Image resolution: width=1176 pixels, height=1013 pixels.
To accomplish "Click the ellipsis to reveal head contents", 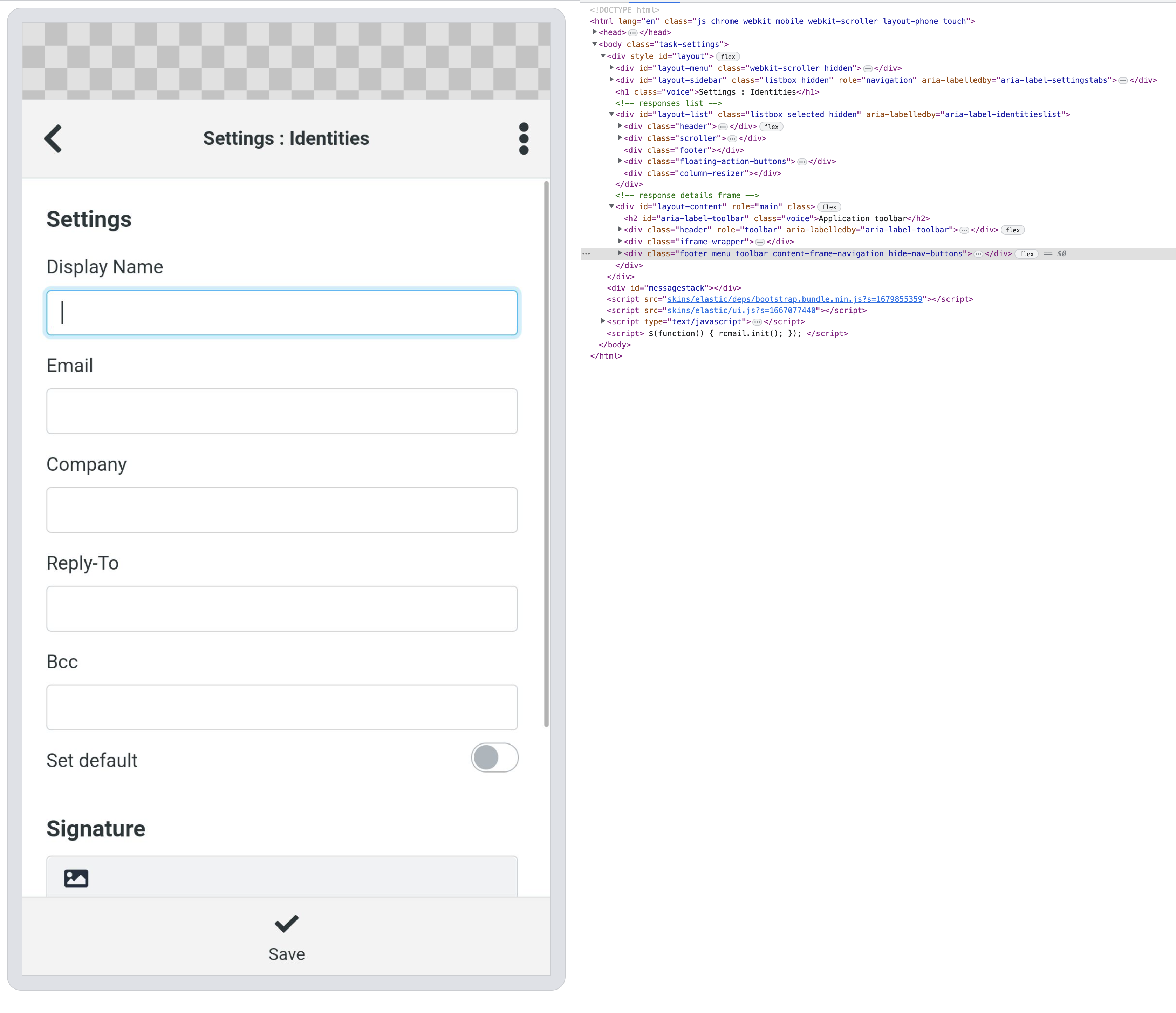I will click(x=633, y=32).
